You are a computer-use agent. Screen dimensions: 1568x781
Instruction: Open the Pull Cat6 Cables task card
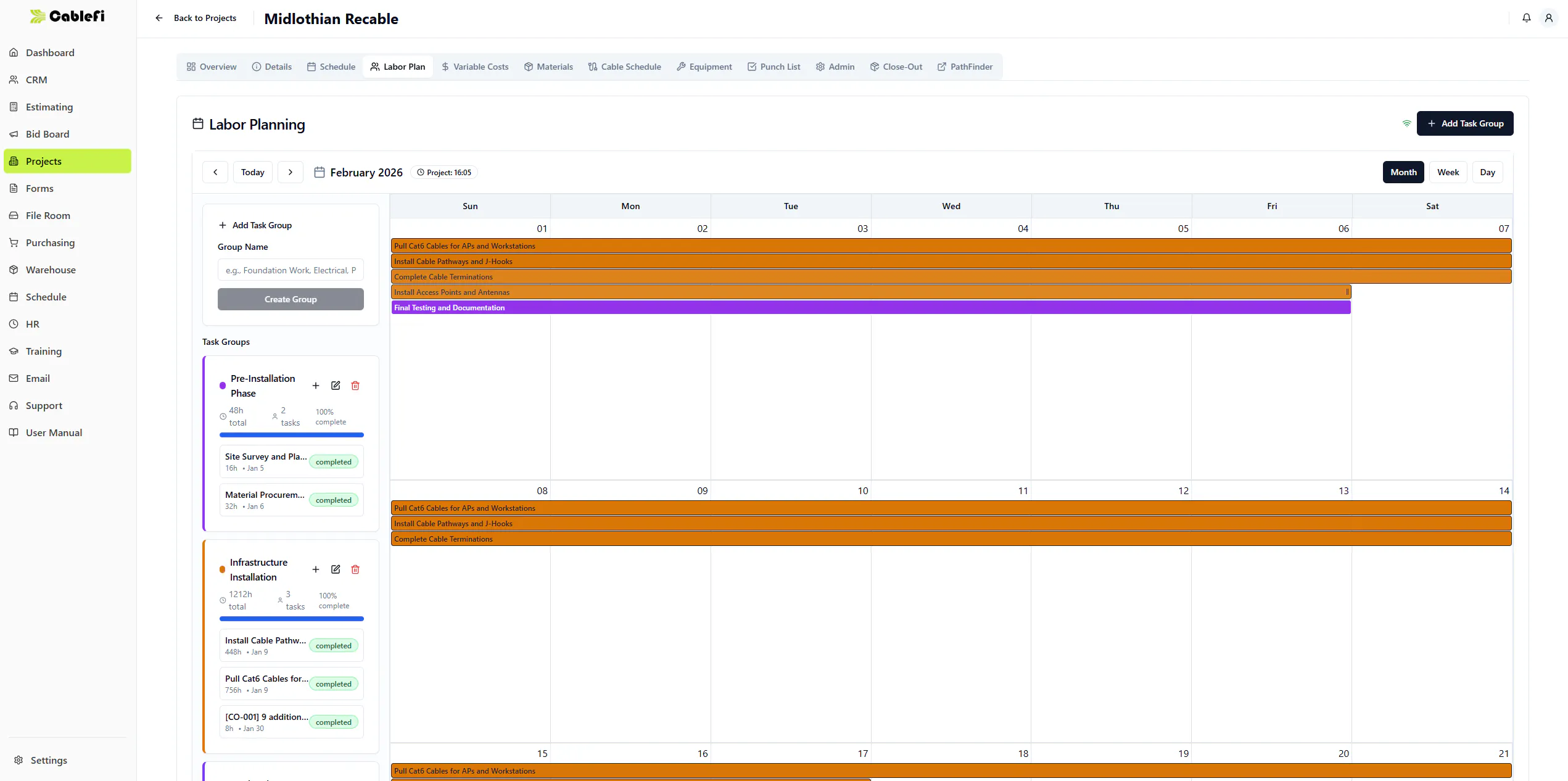tap(292, 684)
